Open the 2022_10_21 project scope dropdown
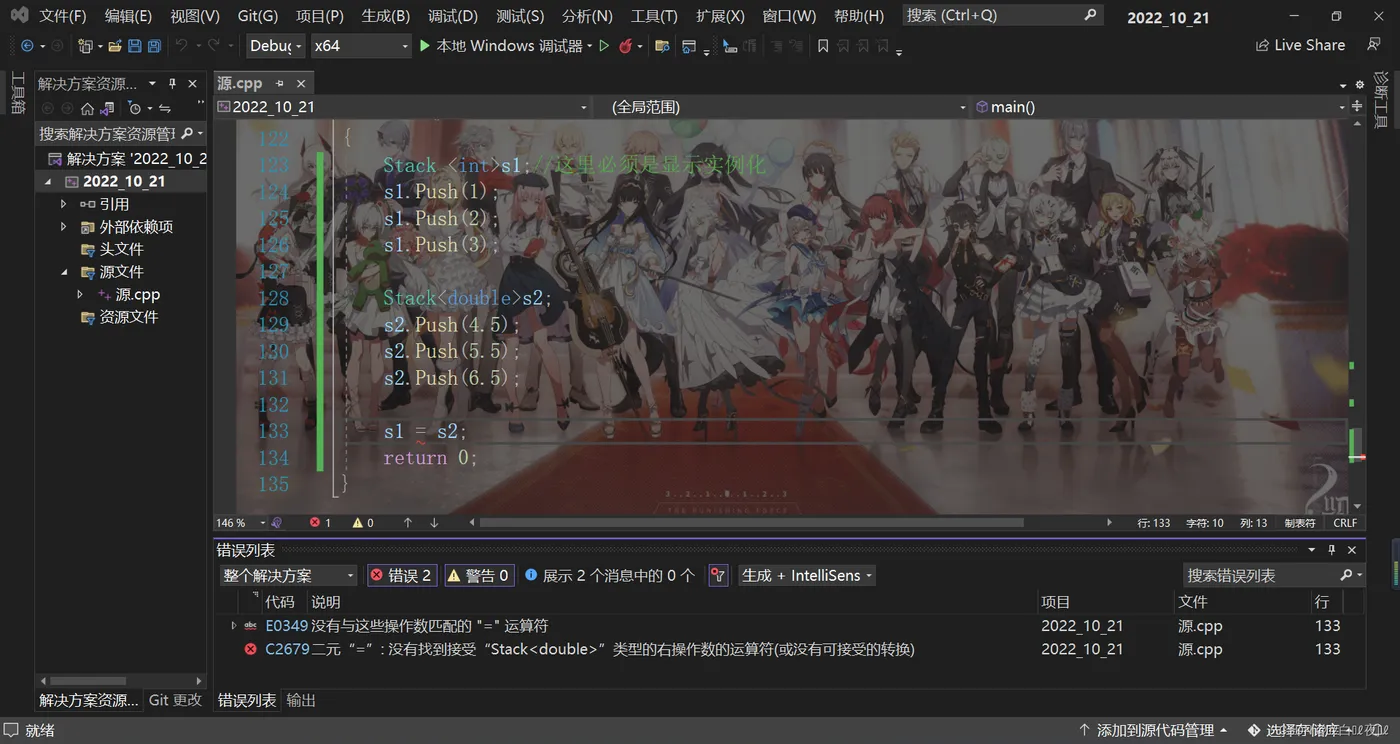Screen dimensions: 1400x744 pyautogui.click(x=402, y=107)
